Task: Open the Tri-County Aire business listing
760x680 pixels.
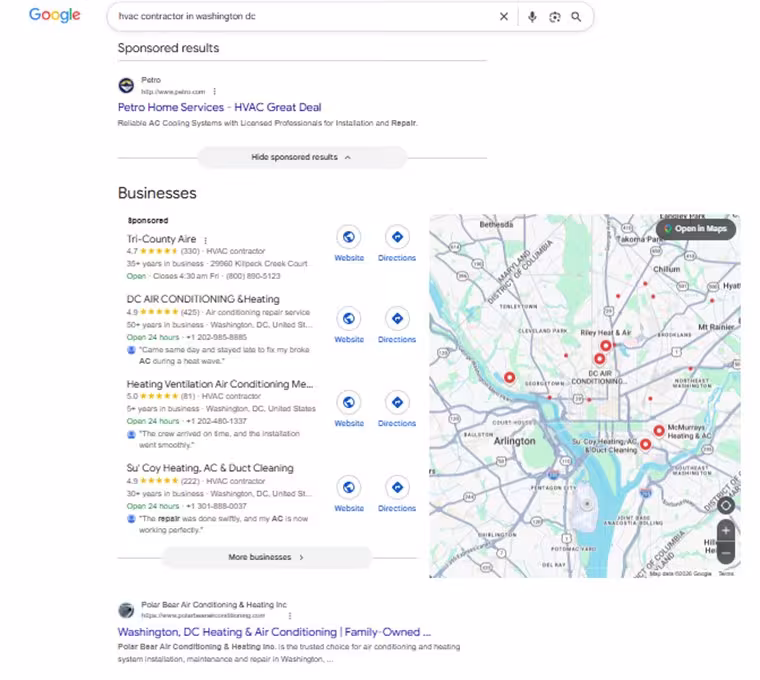Action: [x=161, y=239]
